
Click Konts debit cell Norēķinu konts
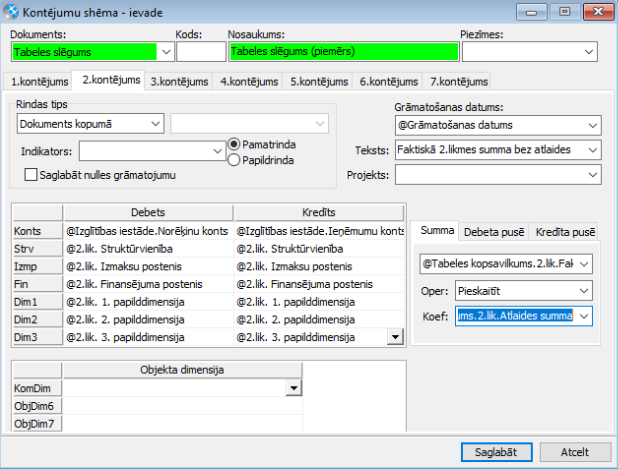click(x=148, y=231)
